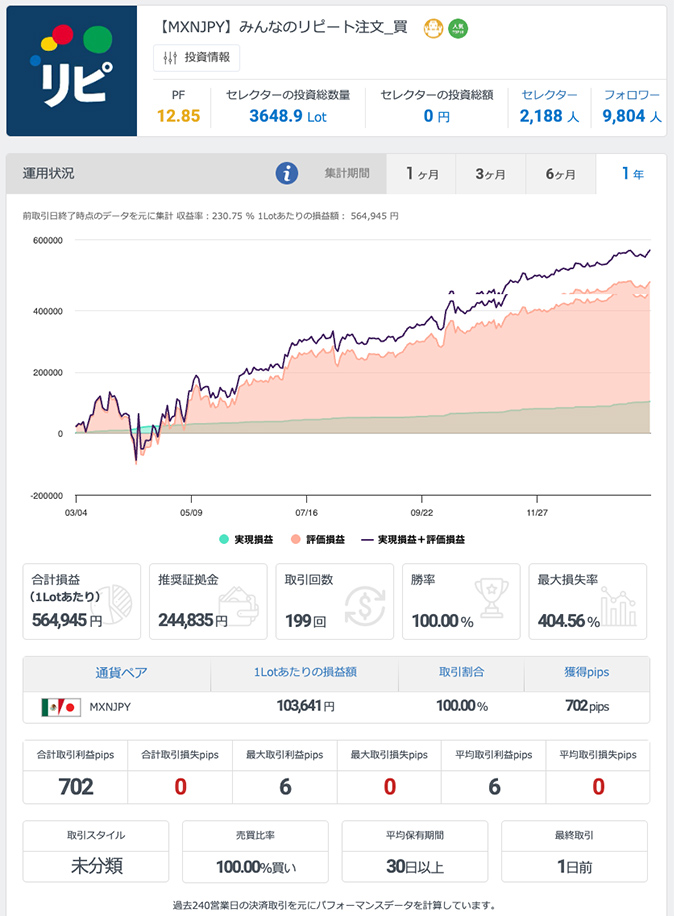Choose the 6ヶ月 aggregation period
The image size is (674, 916).
[x=560, y=174]
